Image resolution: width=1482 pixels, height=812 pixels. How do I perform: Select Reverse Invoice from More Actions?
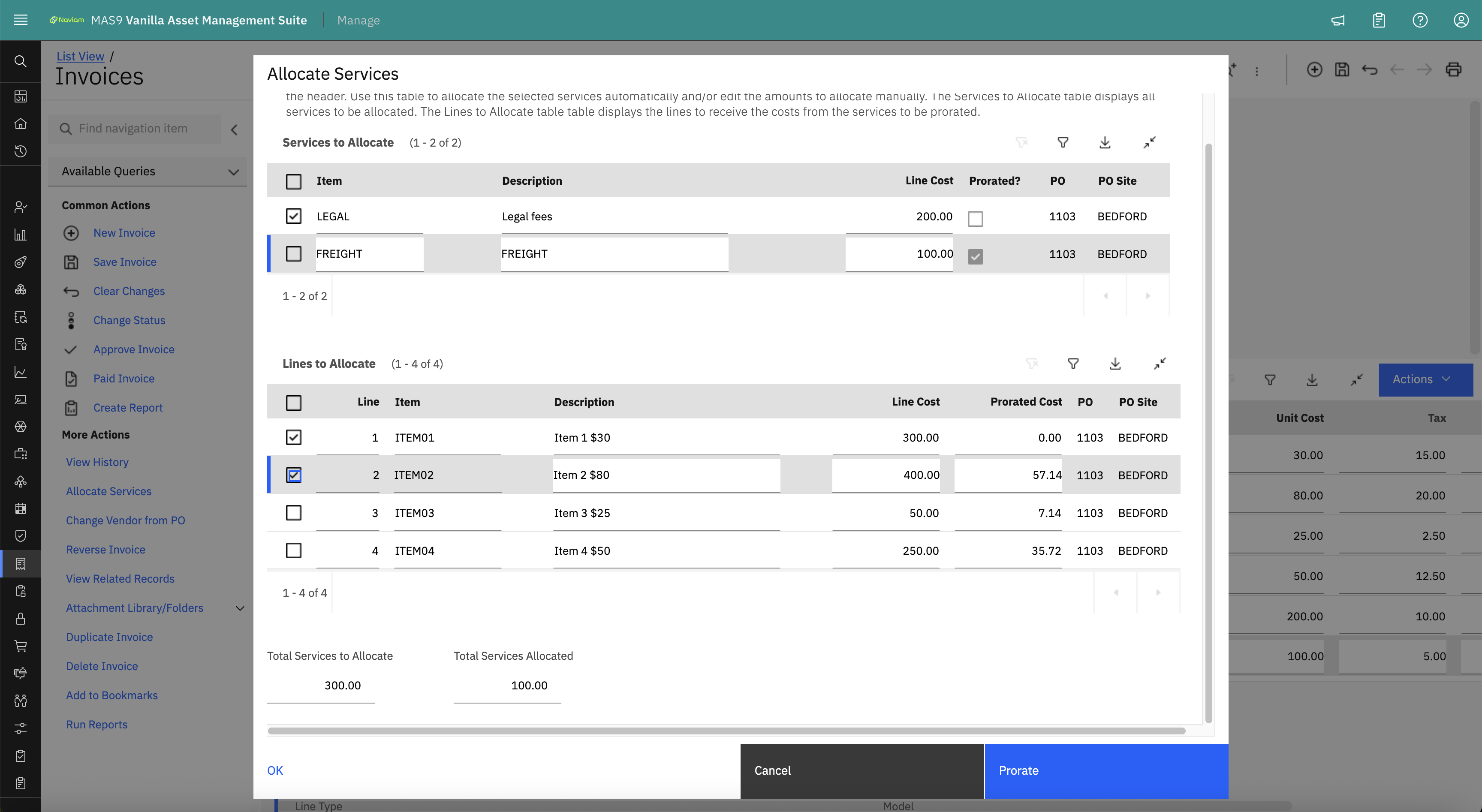tap(105, 549)
